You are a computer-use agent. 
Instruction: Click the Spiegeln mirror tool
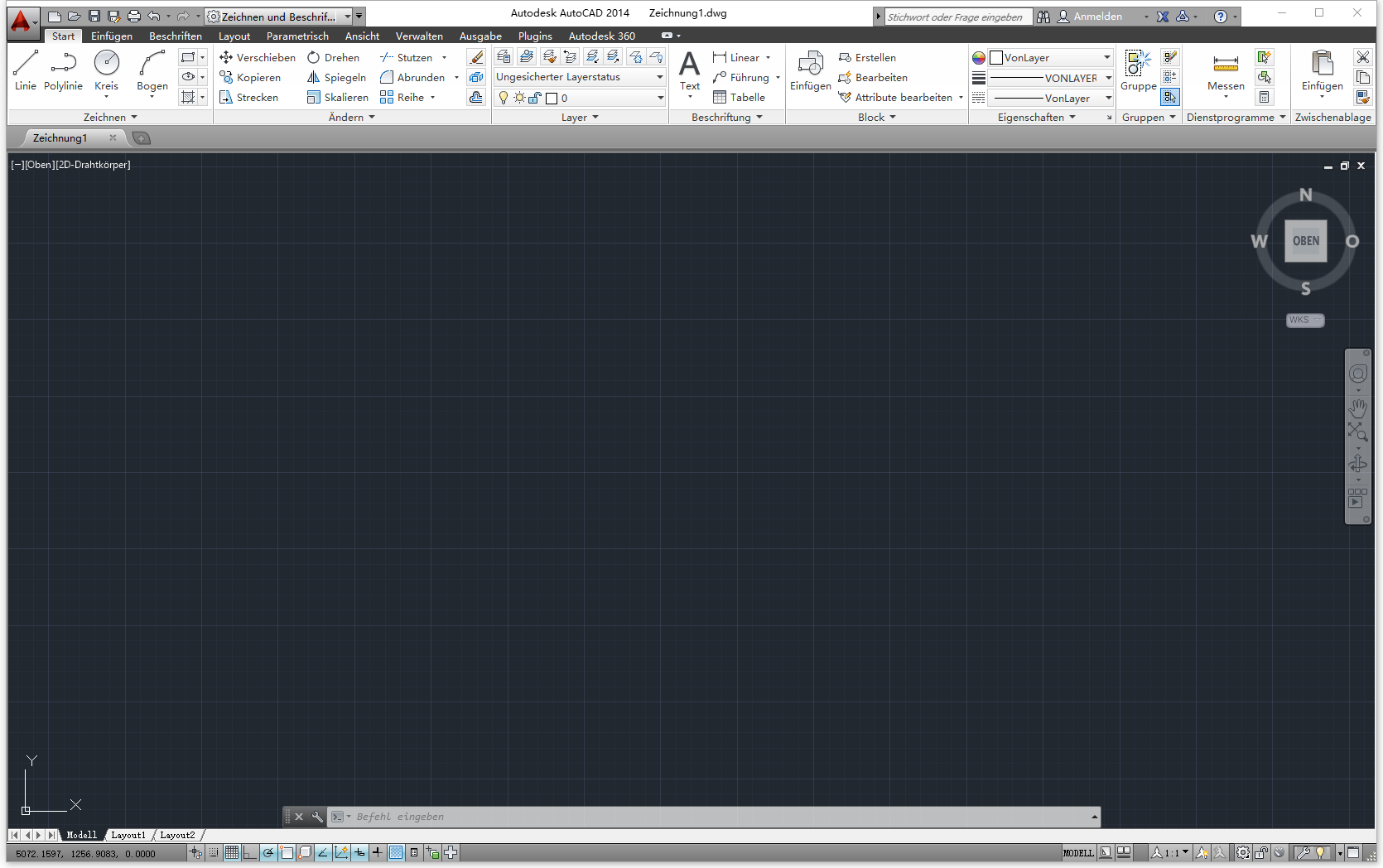[336, 77]
